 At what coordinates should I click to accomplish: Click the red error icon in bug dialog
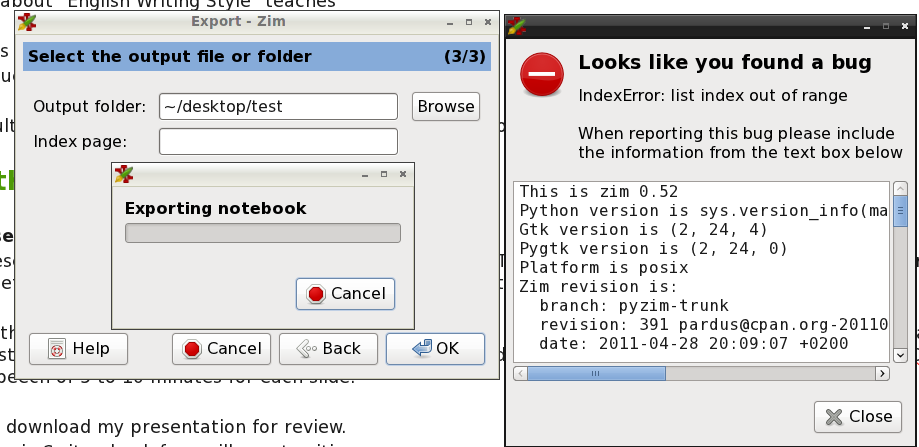point(541,75)
